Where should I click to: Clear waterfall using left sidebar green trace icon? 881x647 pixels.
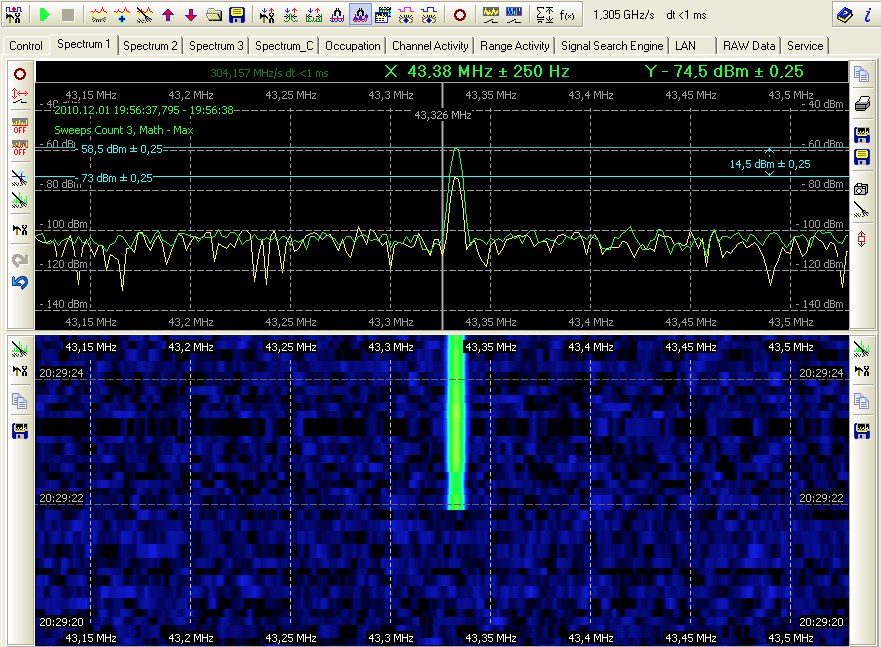tap(20, 349)
